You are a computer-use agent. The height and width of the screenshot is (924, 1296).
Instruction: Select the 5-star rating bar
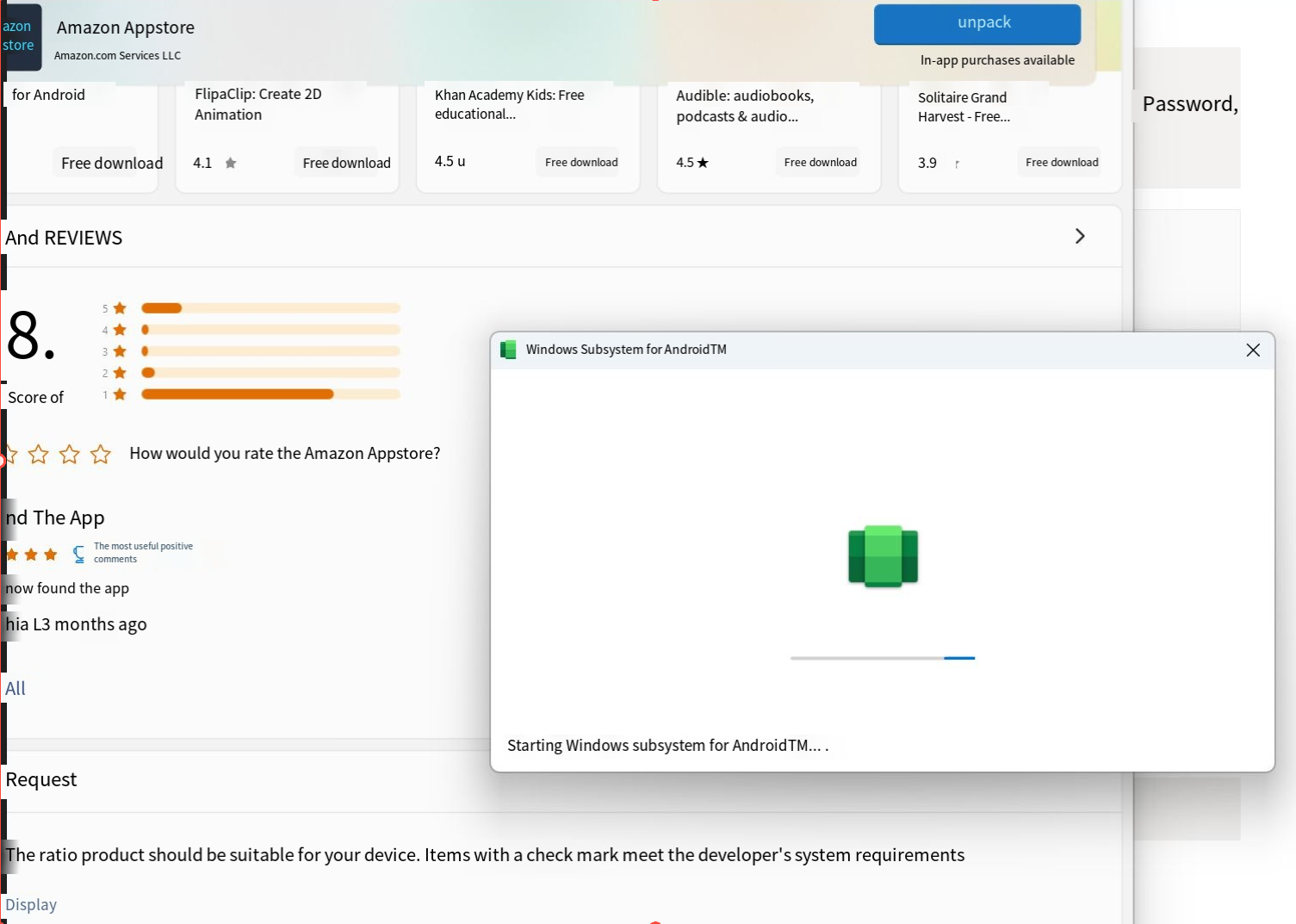tap(270, 308)
